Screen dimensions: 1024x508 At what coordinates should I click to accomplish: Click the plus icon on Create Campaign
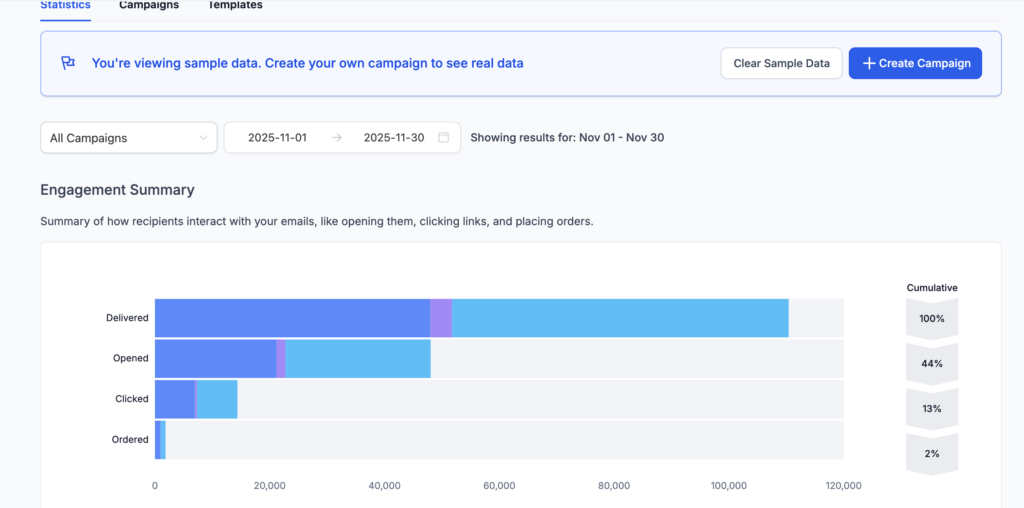tap(868, 63)
